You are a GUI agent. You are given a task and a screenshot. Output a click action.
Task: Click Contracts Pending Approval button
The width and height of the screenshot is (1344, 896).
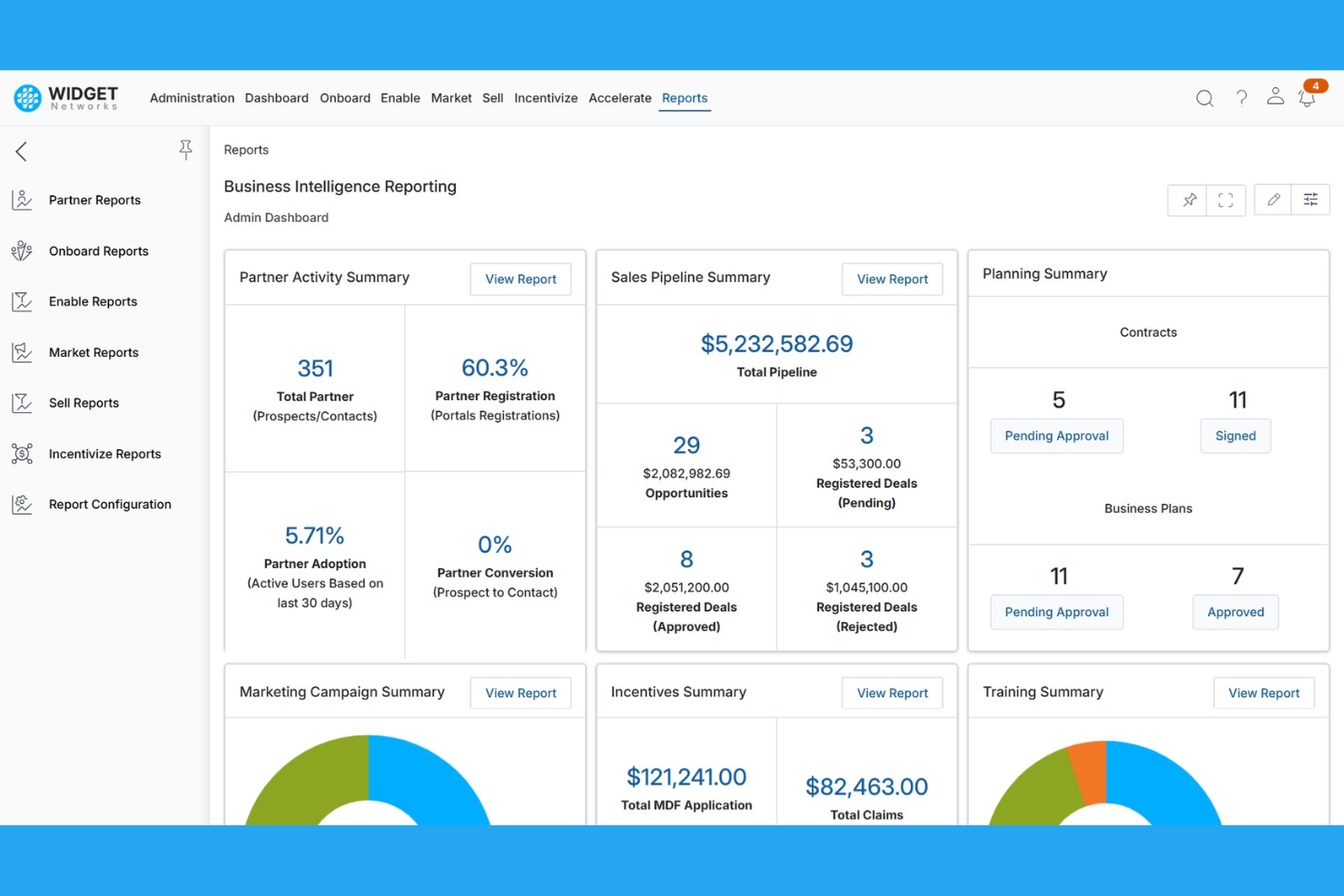(1057, 436)
